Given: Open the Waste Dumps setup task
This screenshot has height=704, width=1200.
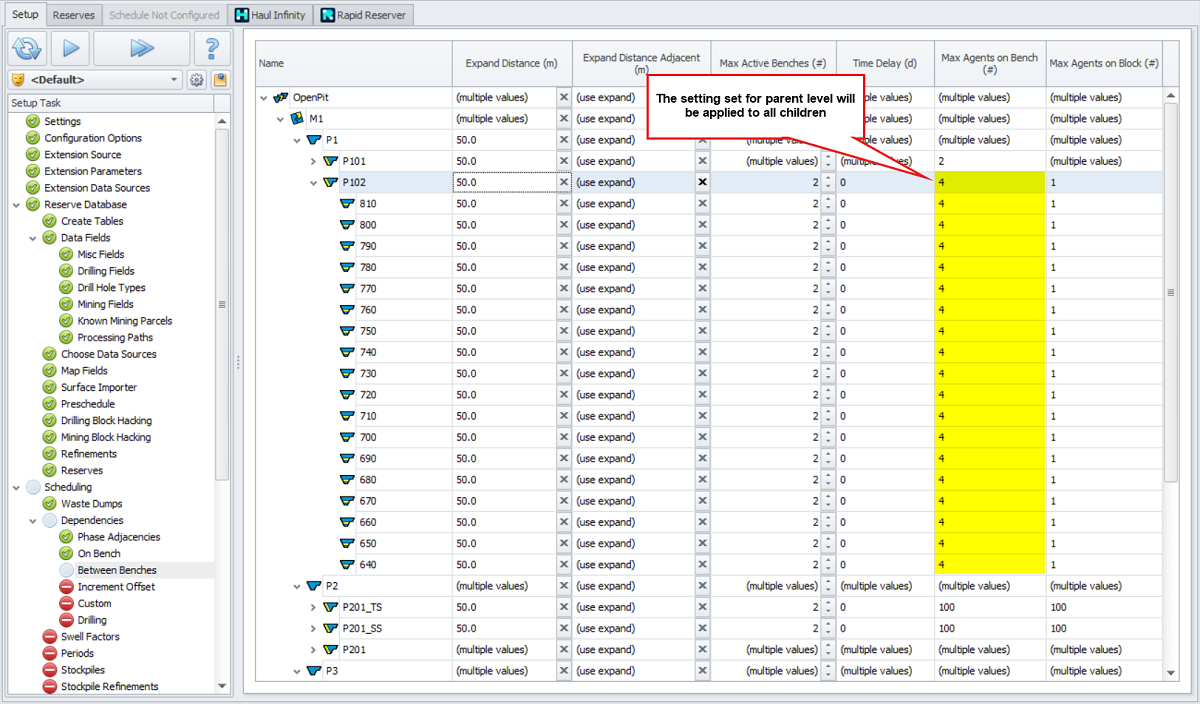Looking at the screenshot, I should point(91,504).
